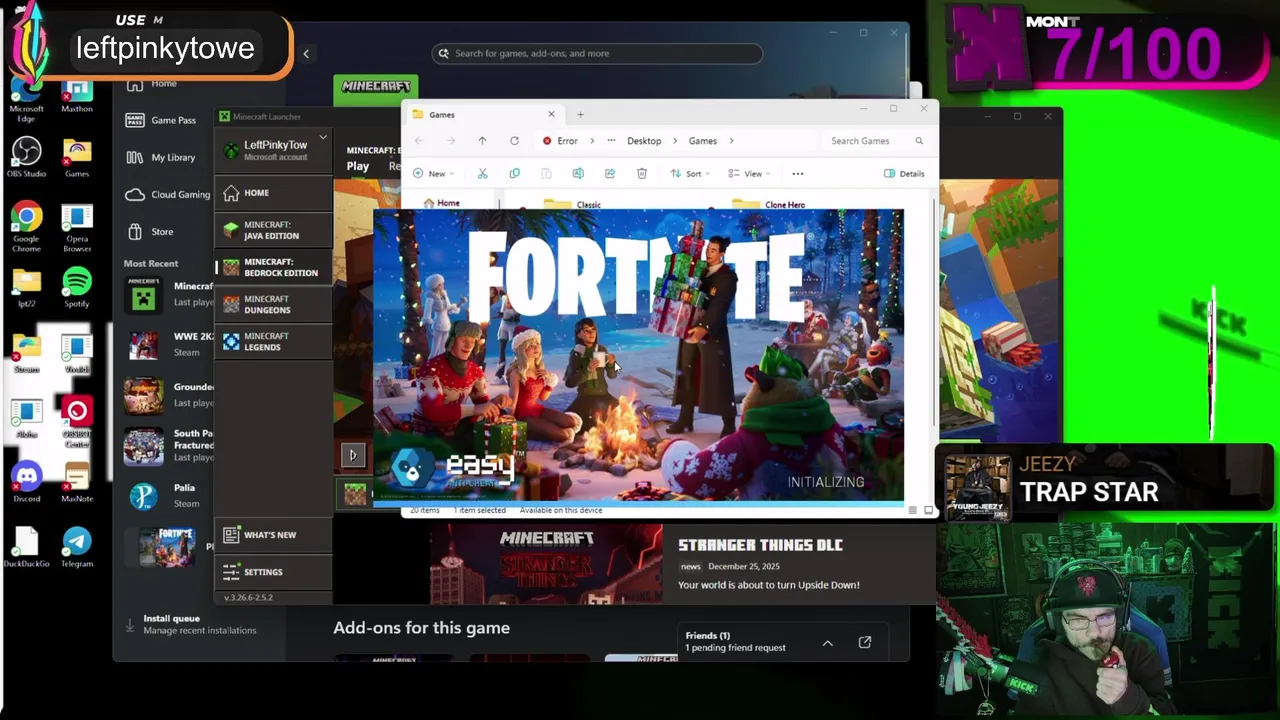Toggle the Details pane in File Explorer
This screenshot has height=720, width=1280.
[904, 173]
